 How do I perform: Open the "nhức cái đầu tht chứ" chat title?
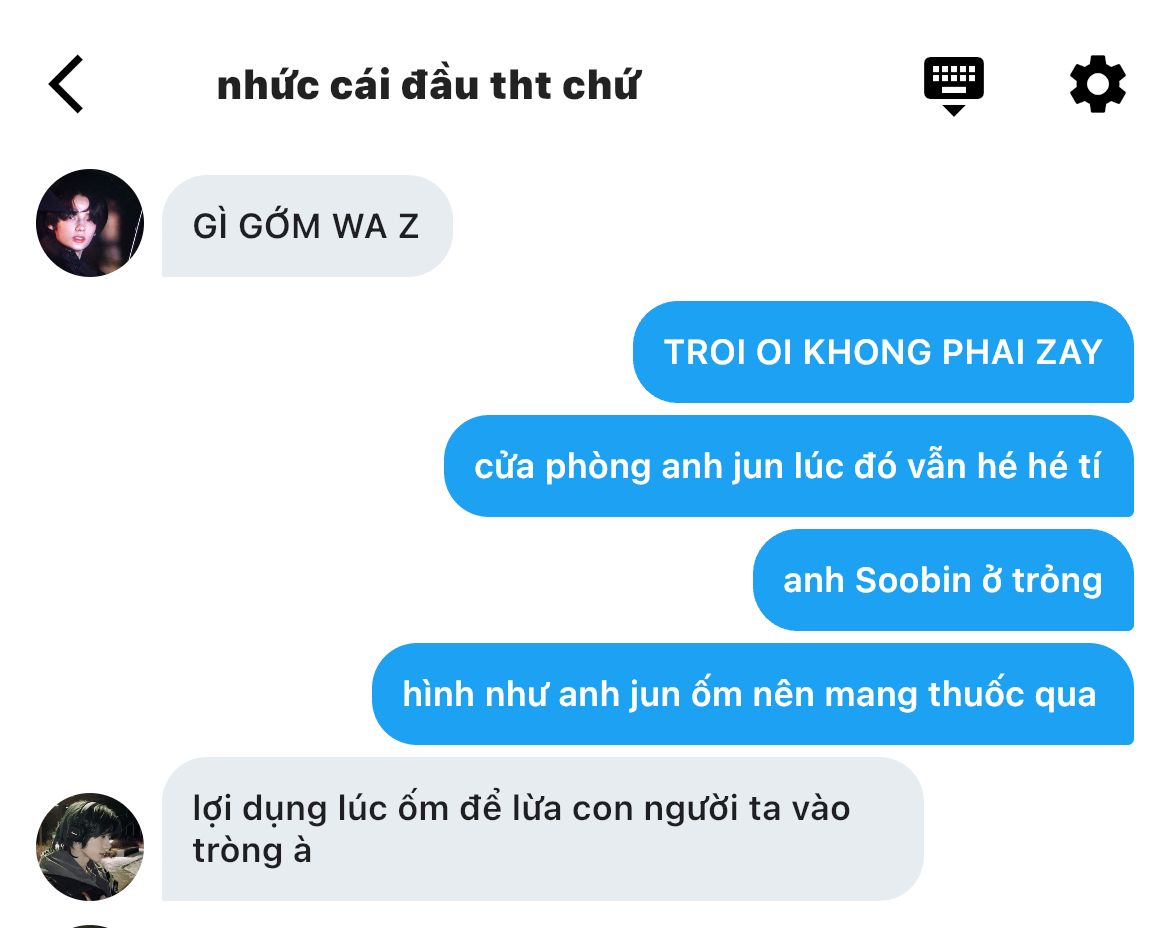pos(428,84)
